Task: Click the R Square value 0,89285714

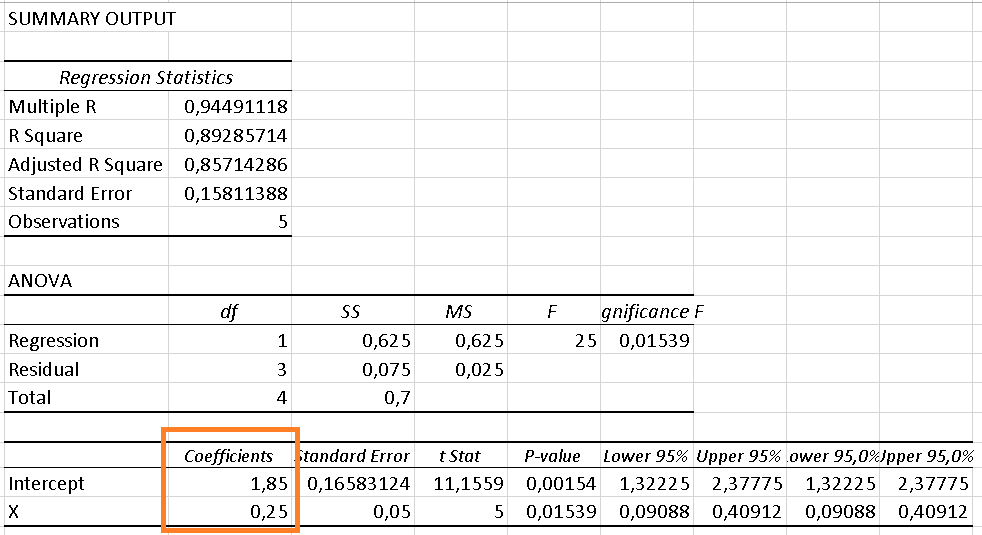Action: click(x=236, y=135)
